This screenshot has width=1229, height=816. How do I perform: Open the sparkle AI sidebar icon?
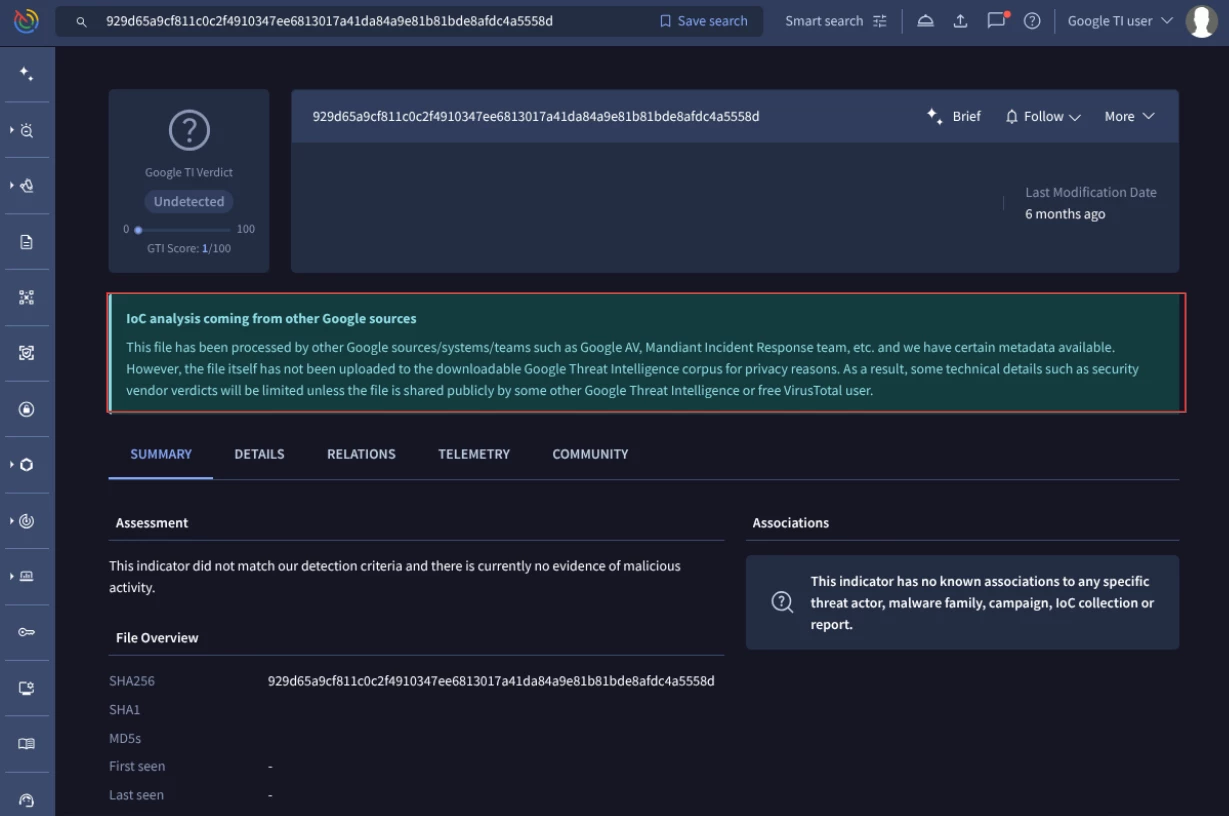coord(27,74)
